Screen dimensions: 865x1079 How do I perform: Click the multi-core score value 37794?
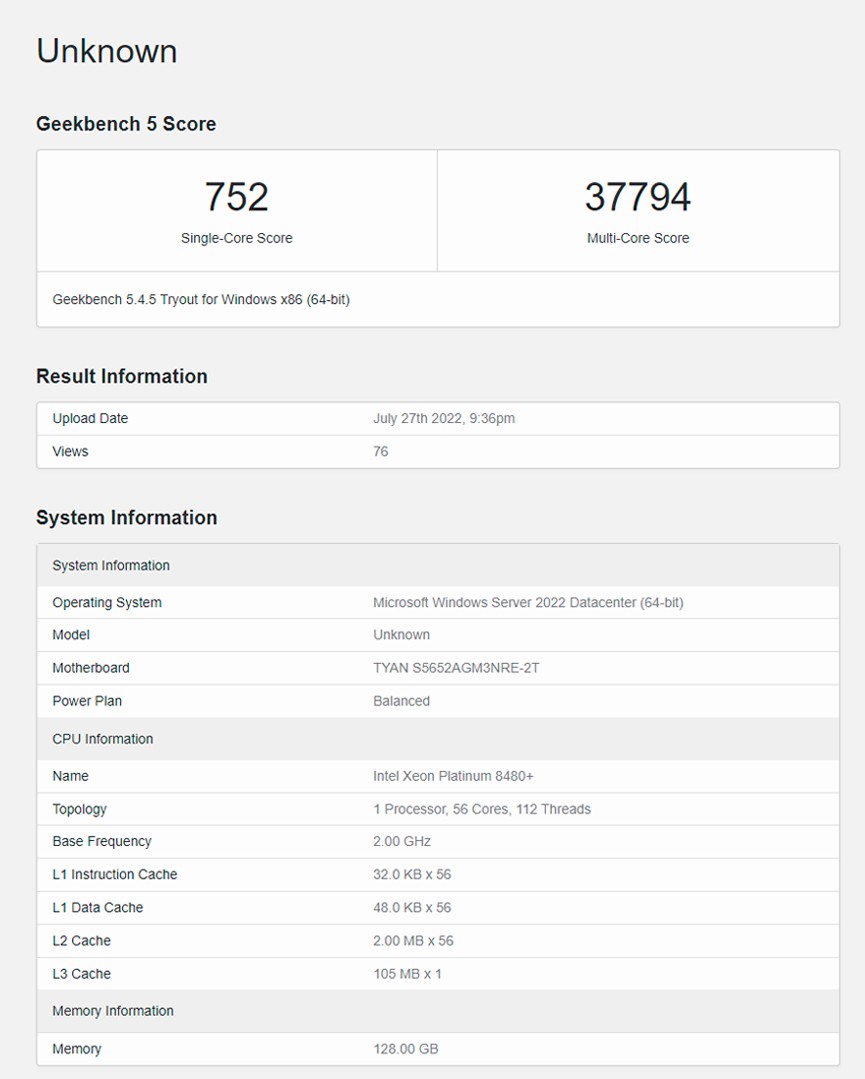(638, 197)
